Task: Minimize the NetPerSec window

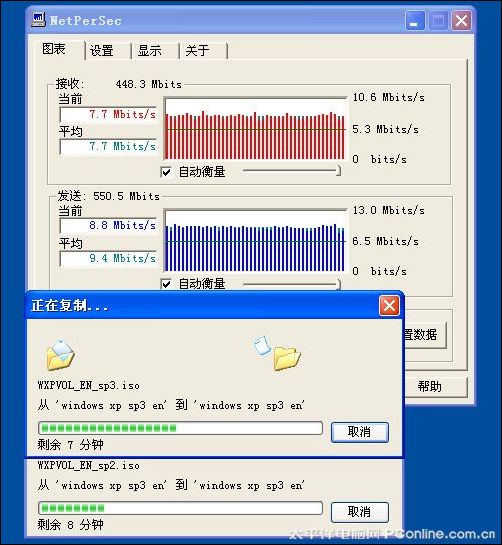Action: coord(415,21)
